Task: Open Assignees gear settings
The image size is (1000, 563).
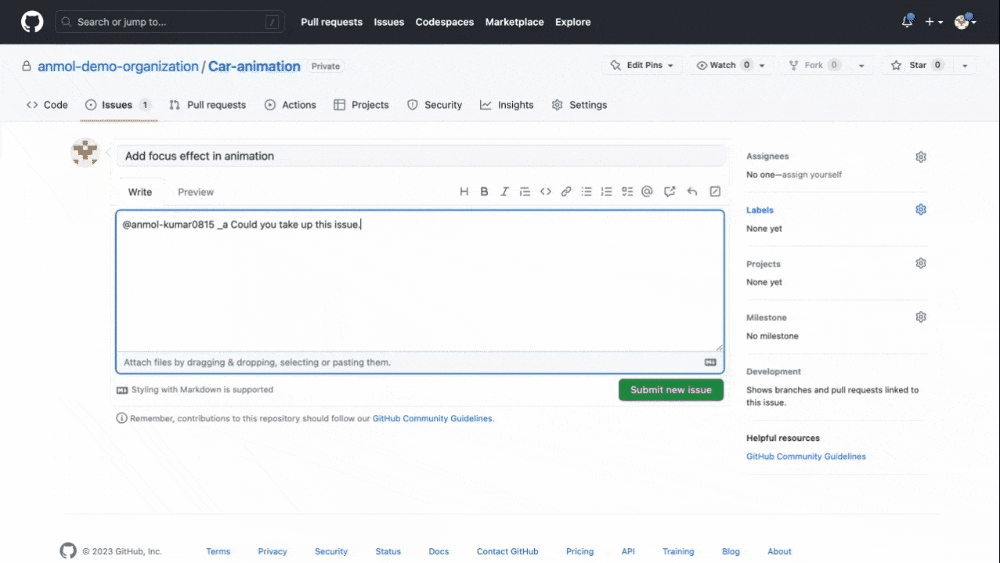Action: [920, 157]
